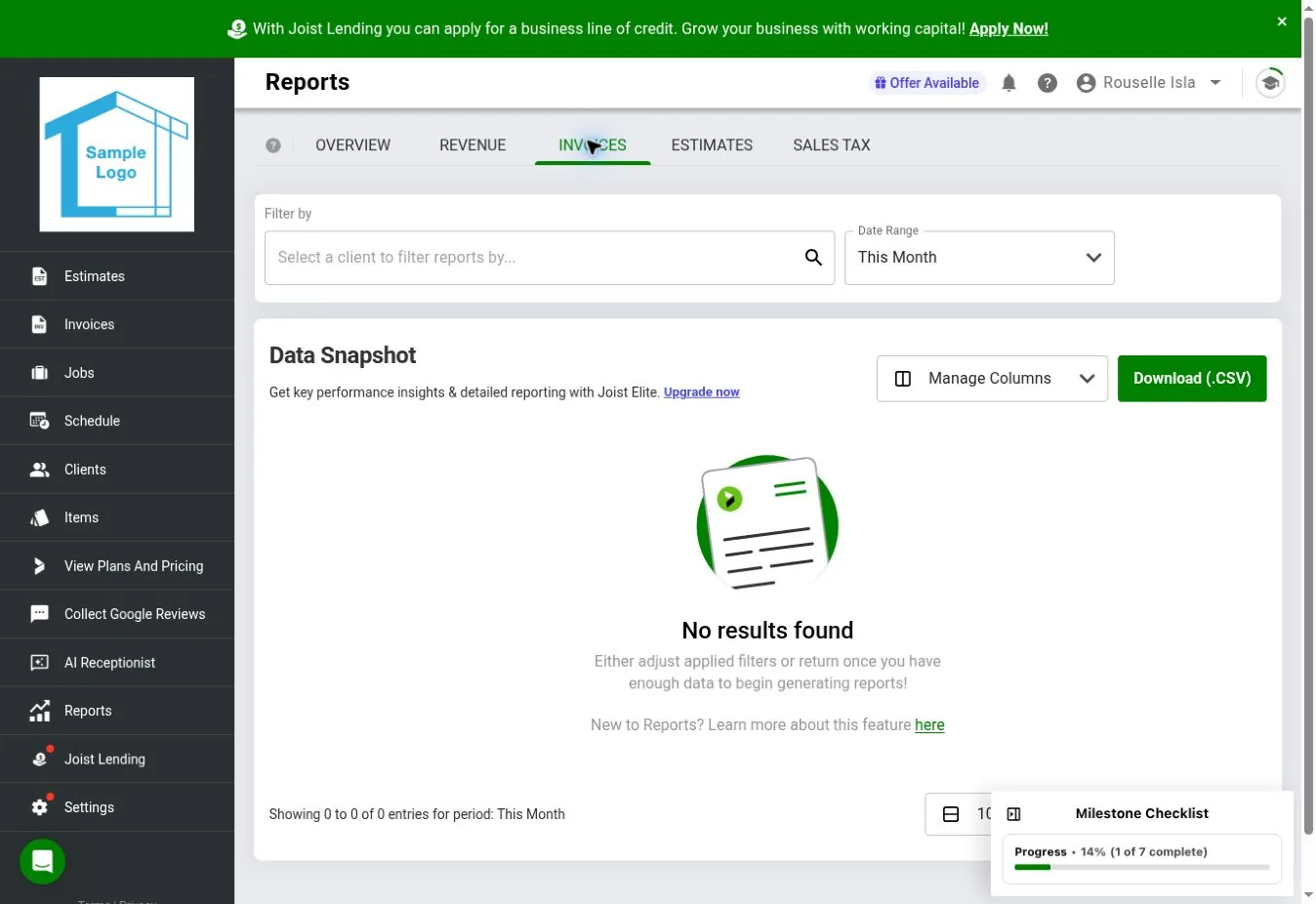Dismiss the Joist Lending banner
The height and width of the screenshot is (904, 1316).
(1282, 21)
